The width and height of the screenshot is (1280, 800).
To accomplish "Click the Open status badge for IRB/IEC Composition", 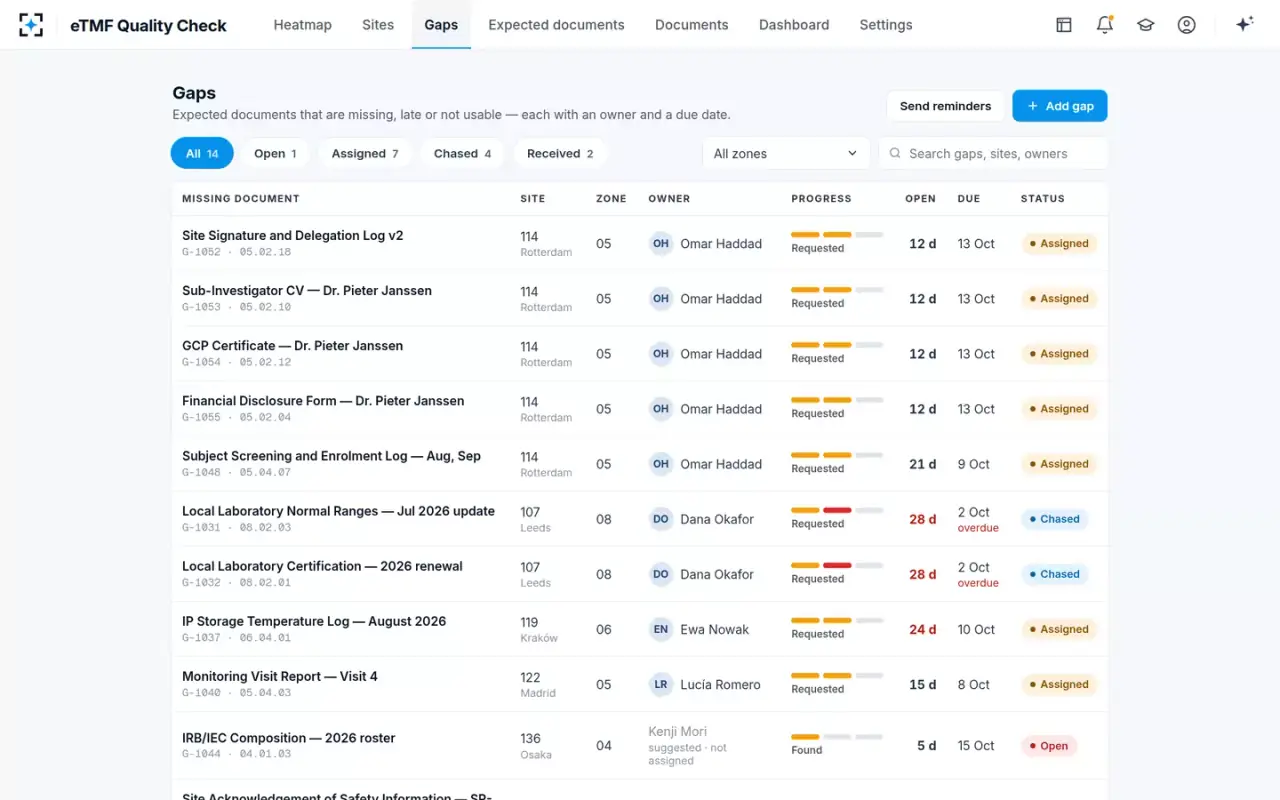I will [1049, 746].
